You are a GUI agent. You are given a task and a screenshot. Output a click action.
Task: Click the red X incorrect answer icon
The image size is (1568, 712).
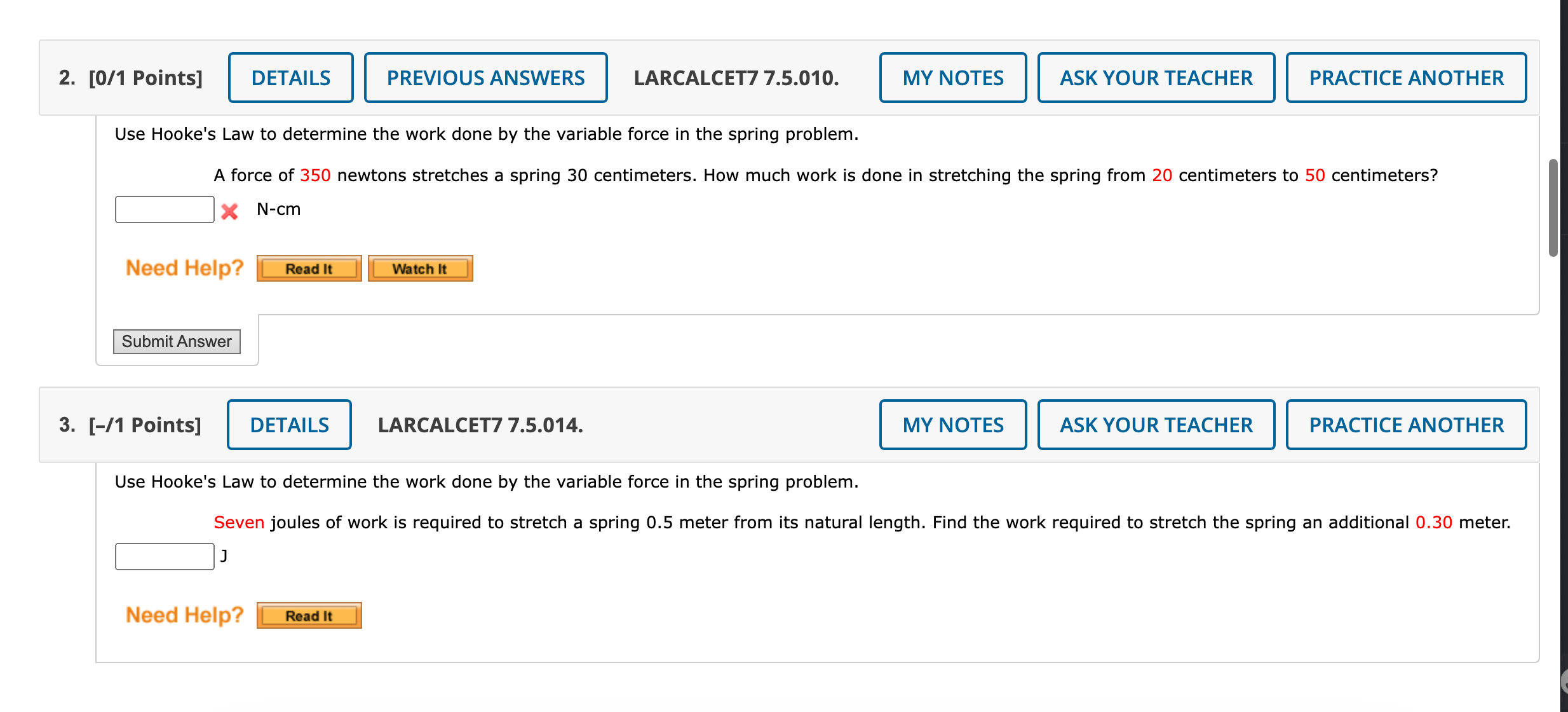[x=229, y=210]
